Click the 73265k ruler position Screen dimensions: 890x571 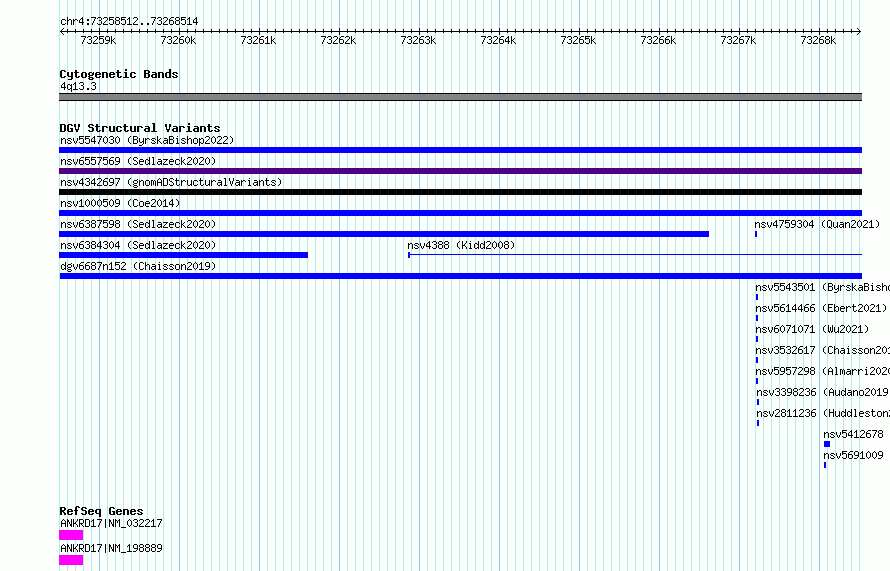[579, 40]
